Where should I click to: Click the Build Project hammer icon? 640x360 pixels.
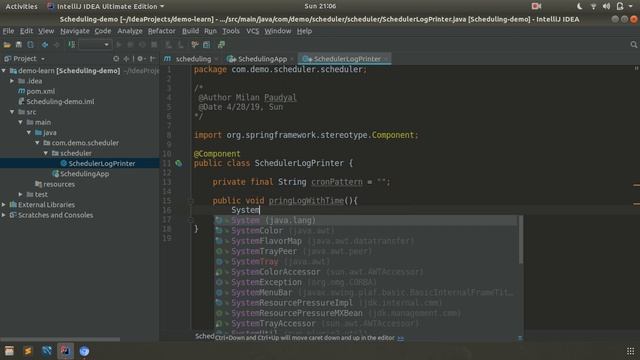72,44
